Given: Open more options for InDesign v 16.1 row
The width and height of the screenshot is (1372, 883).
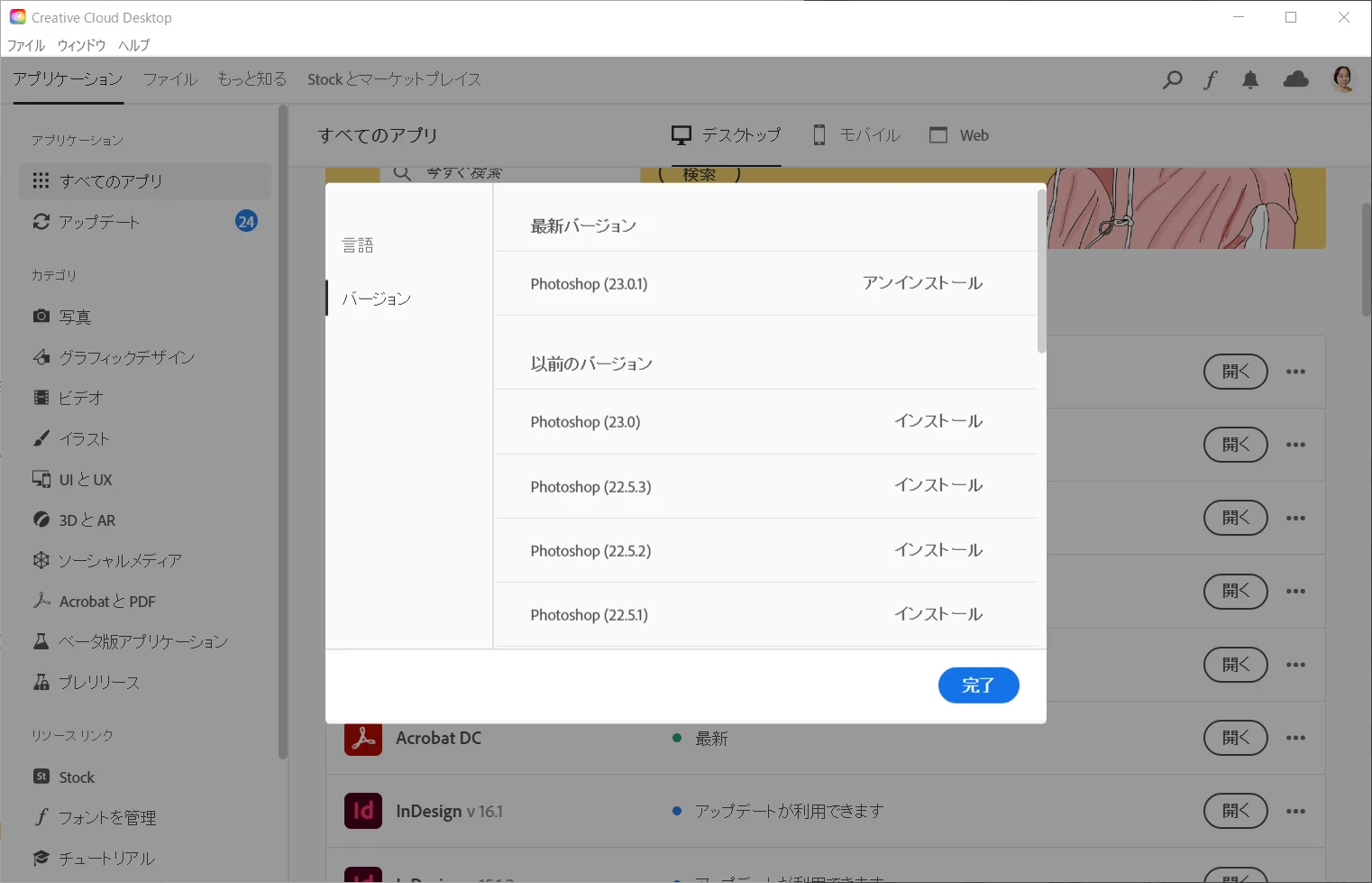Looking at the screenshot, I should pos(1295,811).
